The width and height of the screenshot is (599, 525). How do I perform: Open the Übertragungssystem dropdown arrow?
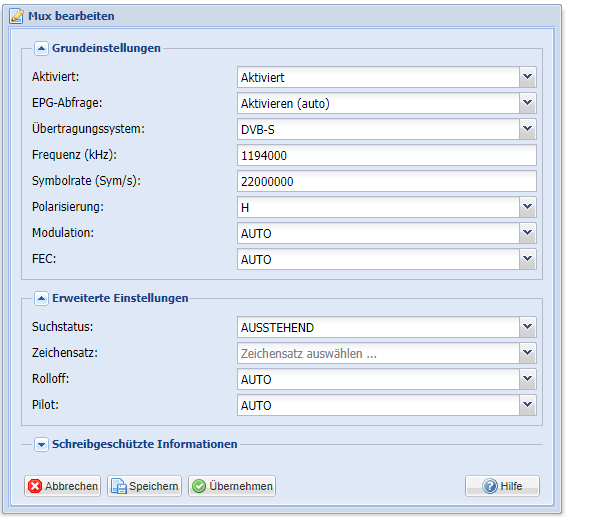[528, 129]
